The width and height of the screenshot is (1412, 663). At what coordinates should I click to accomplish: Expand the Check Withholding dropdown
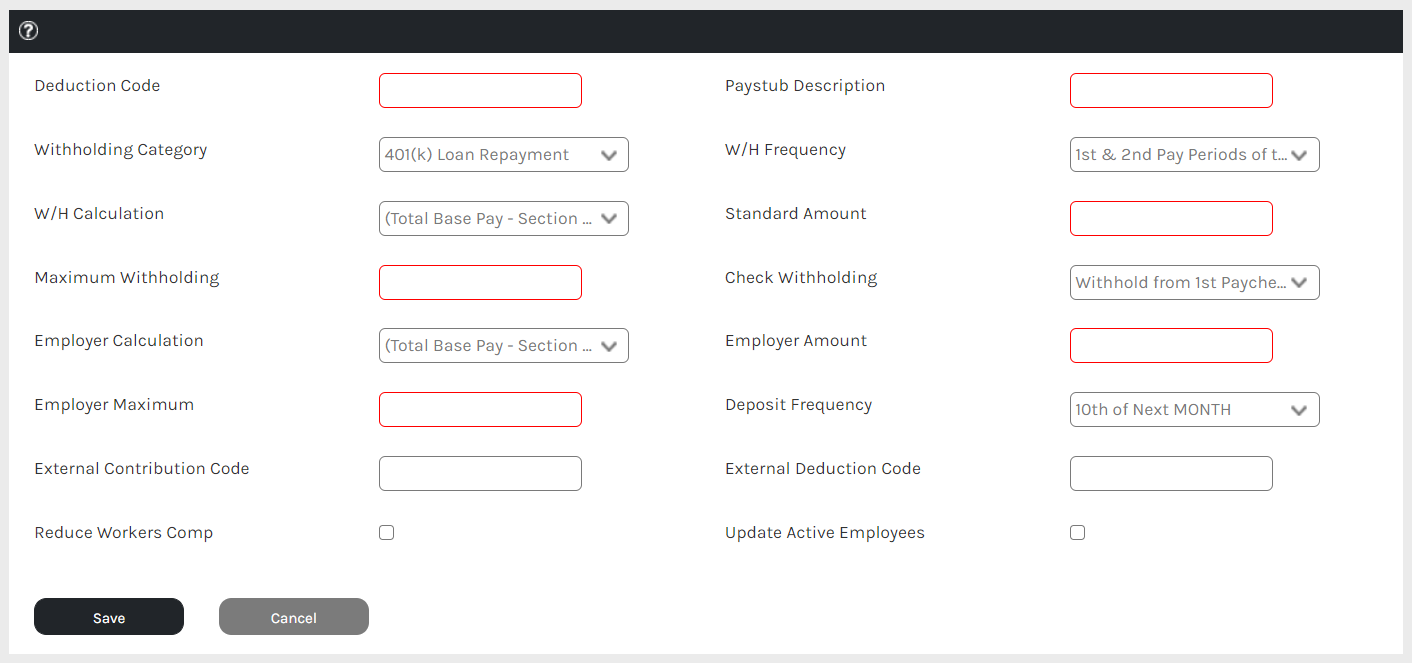(1195, 282)
